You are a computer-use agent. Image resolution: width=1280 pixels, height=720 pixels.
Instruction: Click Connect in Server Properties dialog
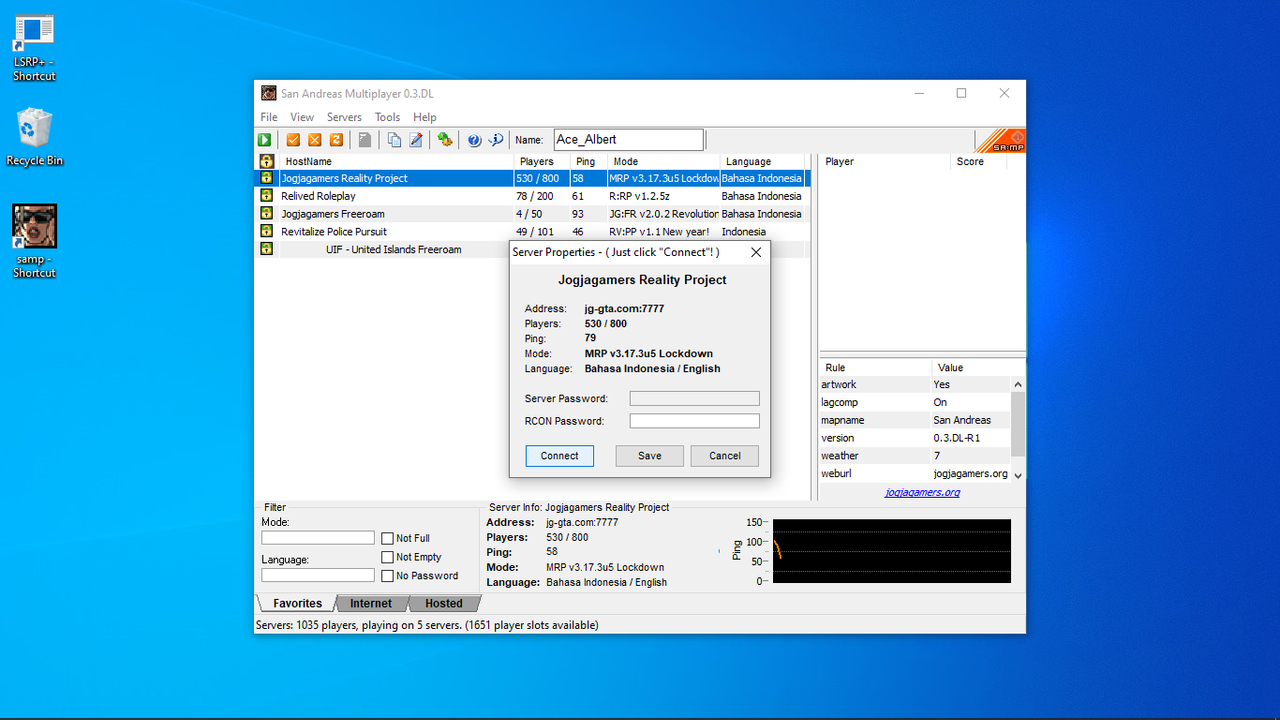point(560,456)
